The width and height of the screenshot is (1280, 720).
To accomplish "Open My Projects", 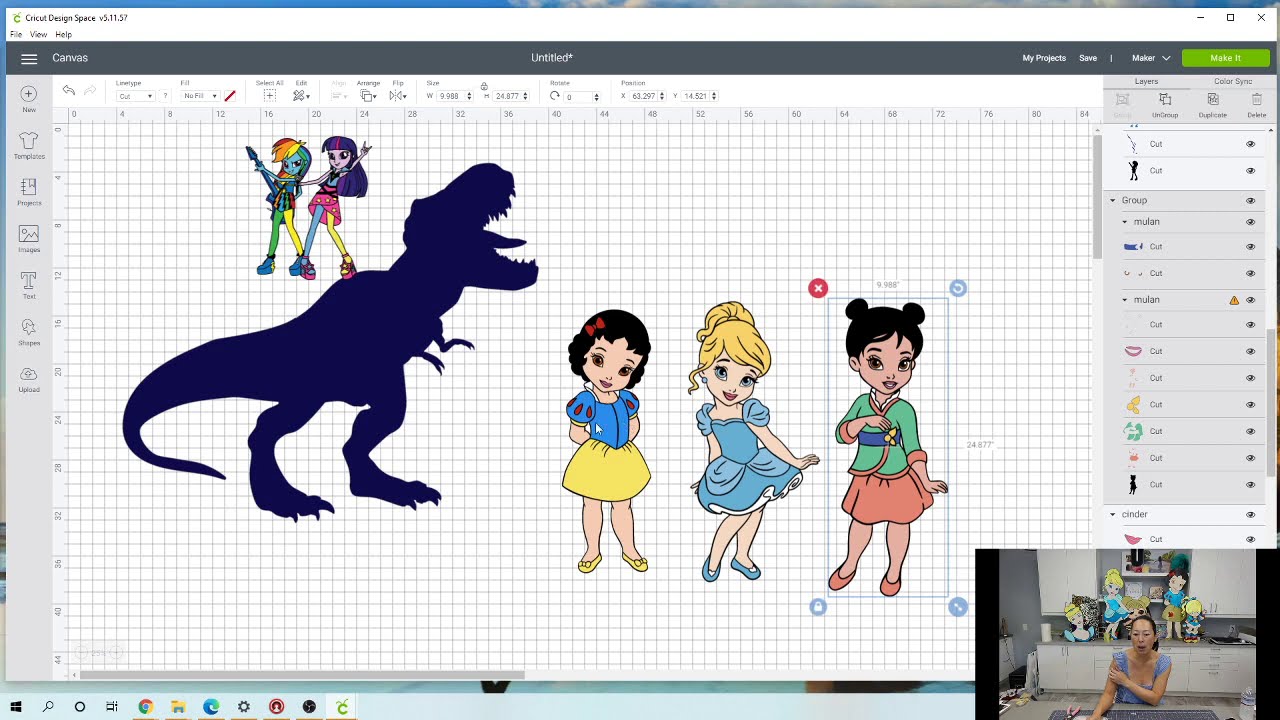I will pyautogui.click(x=1044, y=58).
